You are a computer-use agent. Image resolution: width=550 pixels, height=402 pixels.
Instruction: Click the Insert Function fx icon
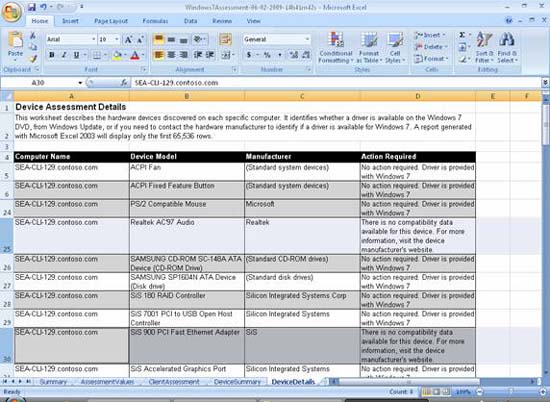124,83
